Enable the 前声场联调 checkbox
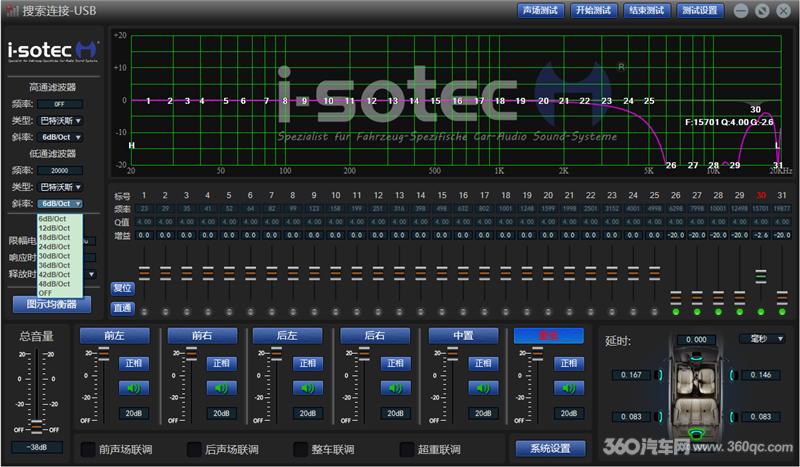800x467 pixels. 88,449
